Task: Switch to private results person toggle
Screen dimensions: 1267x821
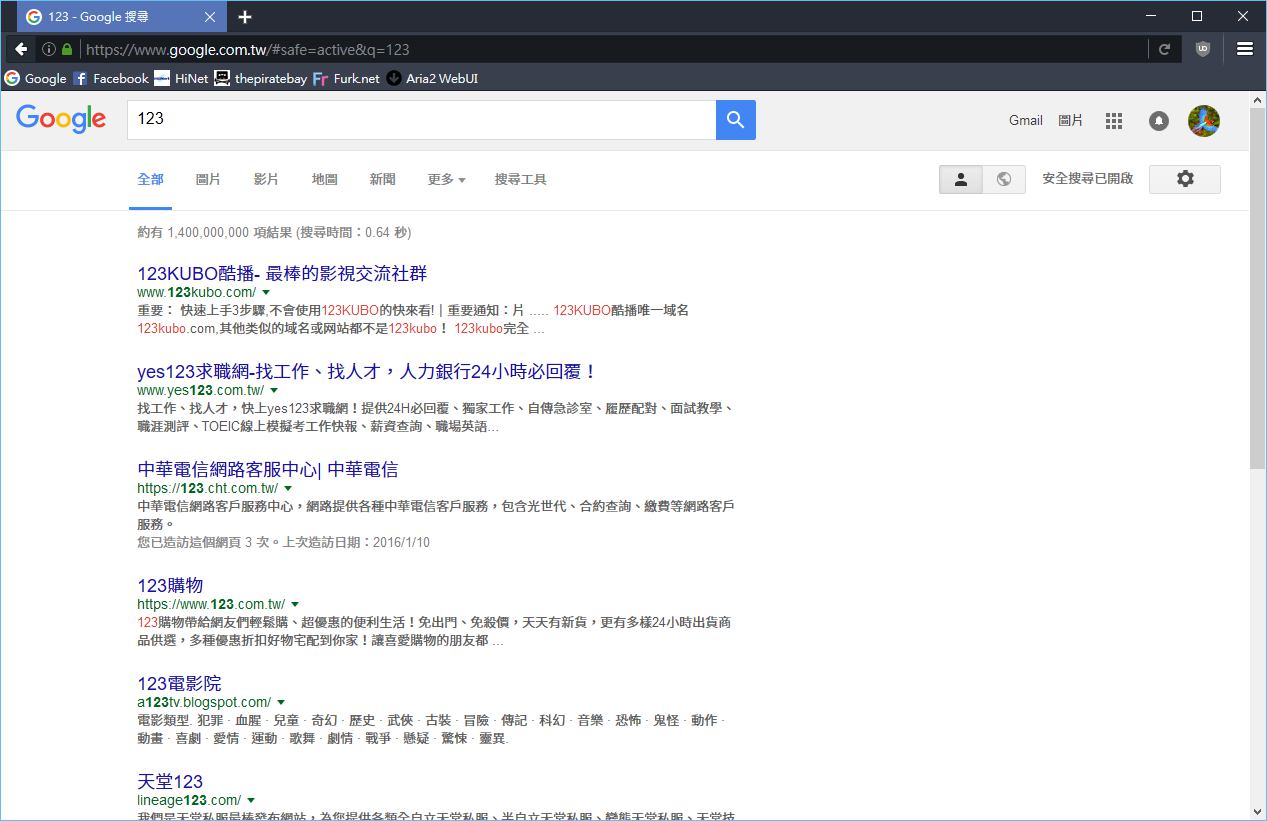Action: (x=961, y=179)
